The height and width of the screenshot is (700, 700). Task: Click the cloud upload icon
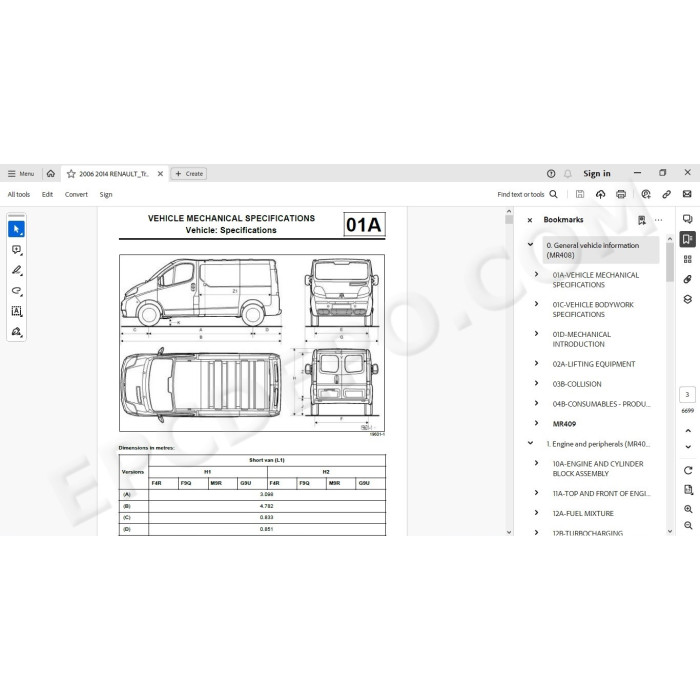600,194
